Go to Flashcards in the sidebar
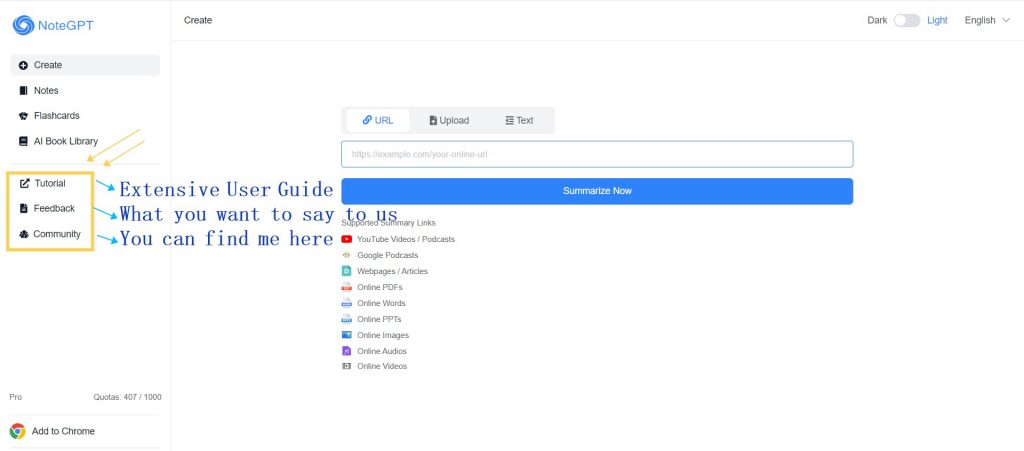The image size is (1024, 451). click(55, 116)
